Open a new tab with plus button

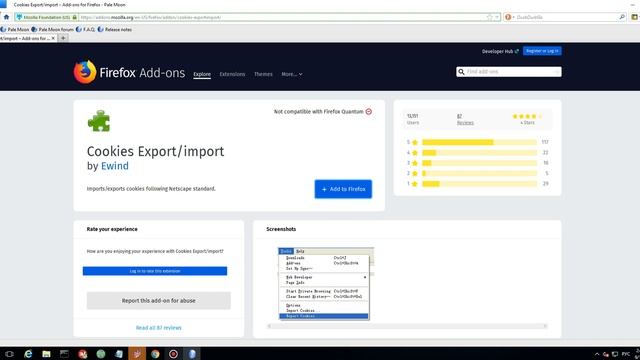63,38
